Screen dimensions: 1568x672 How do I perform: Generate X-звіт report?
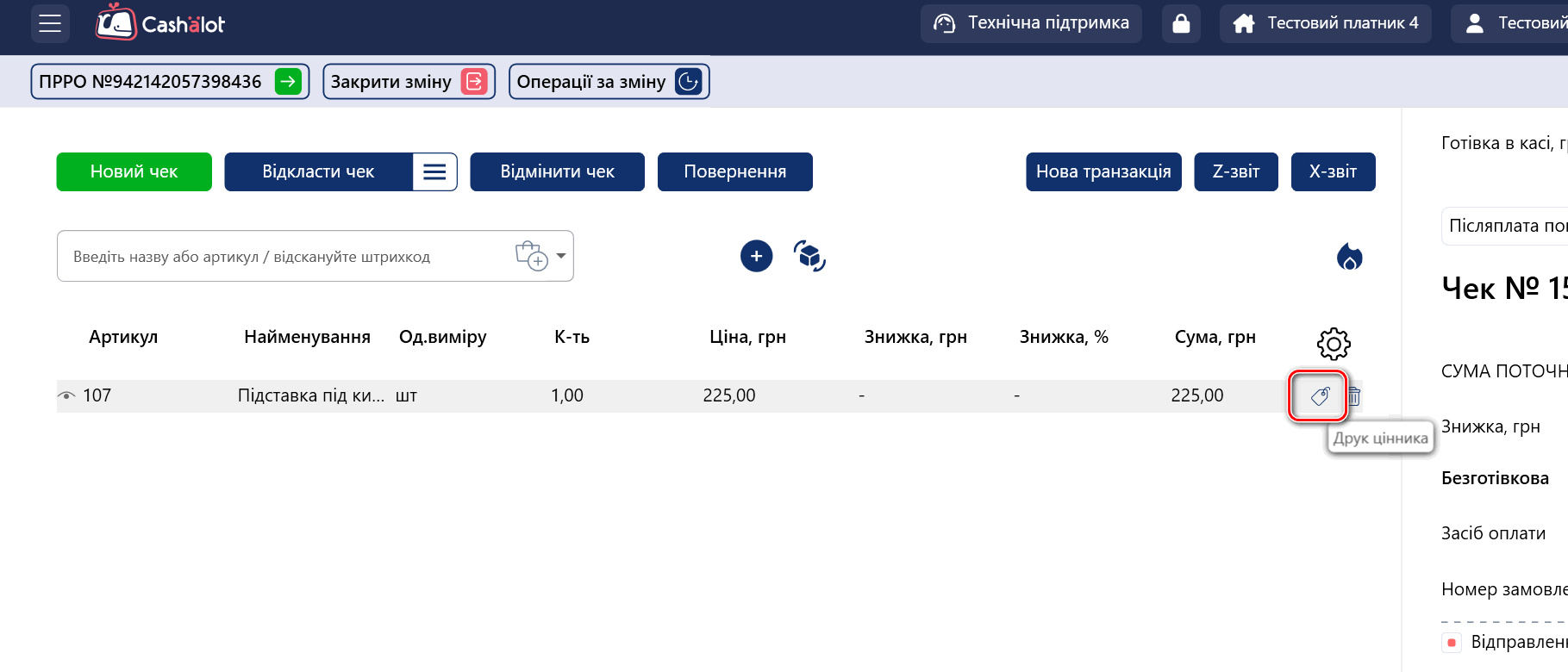1333,171
